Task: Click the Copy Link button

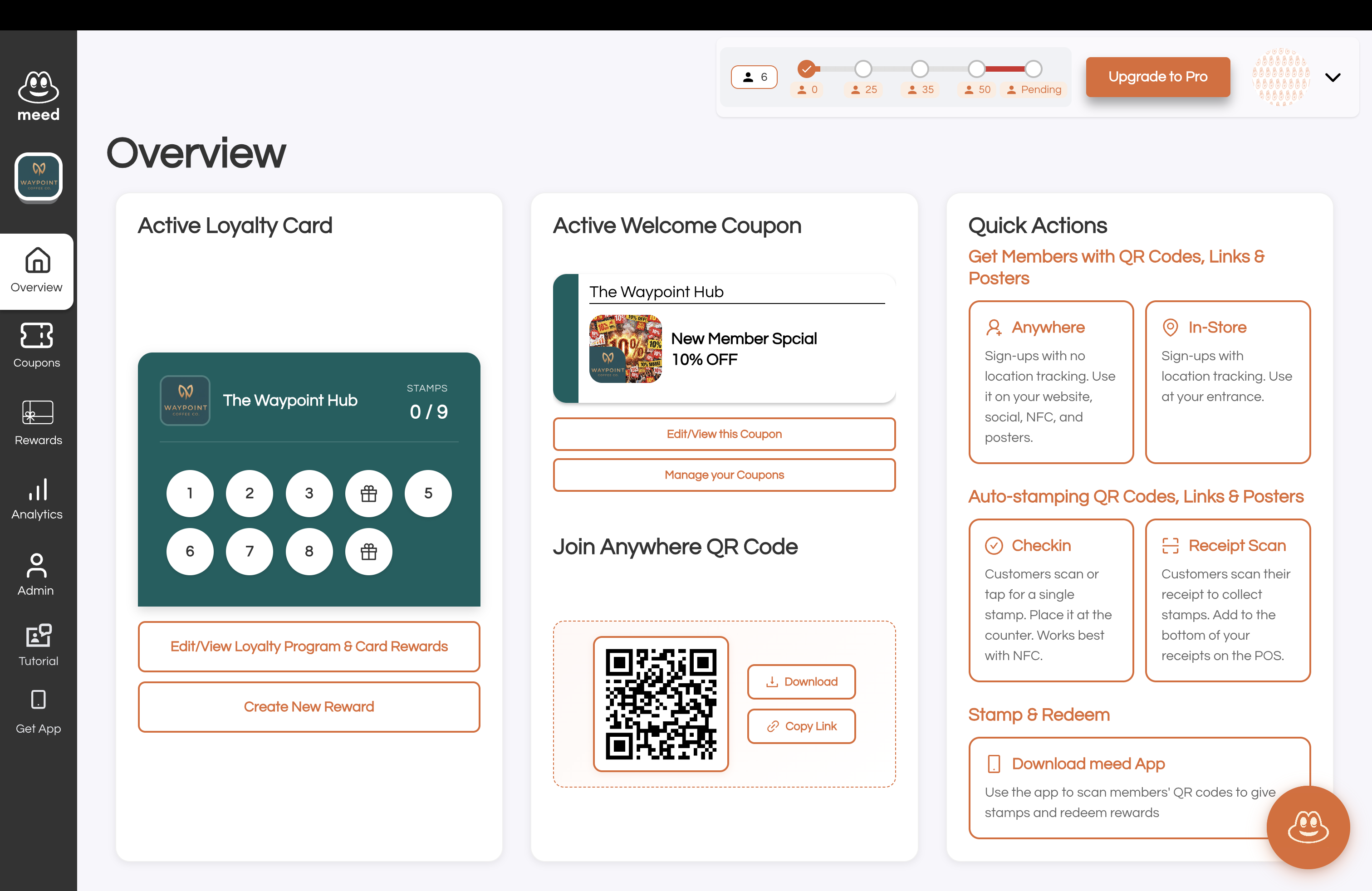Action: [801, 726]
